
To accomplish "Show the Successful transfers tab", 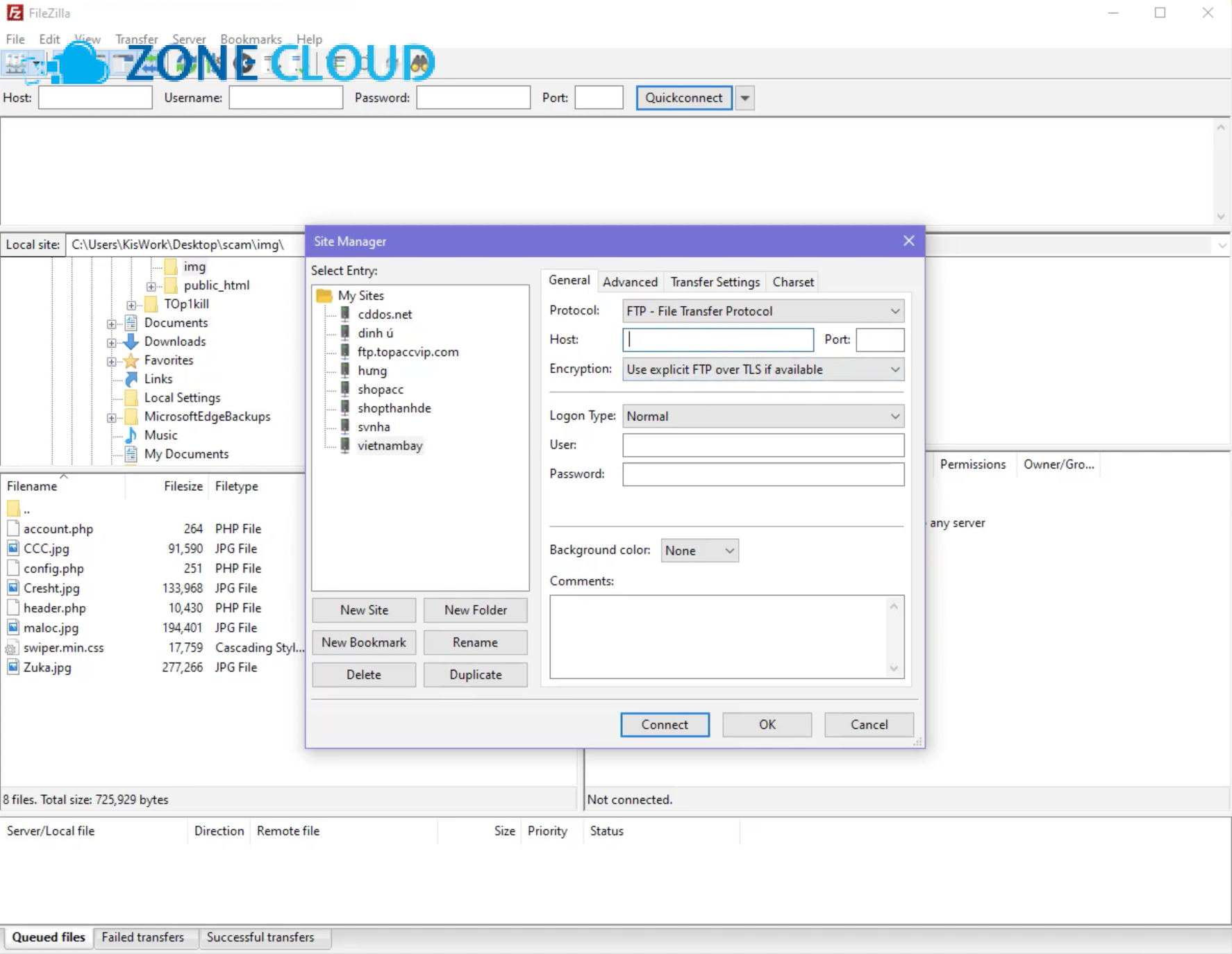I will (x=260, y=937).
